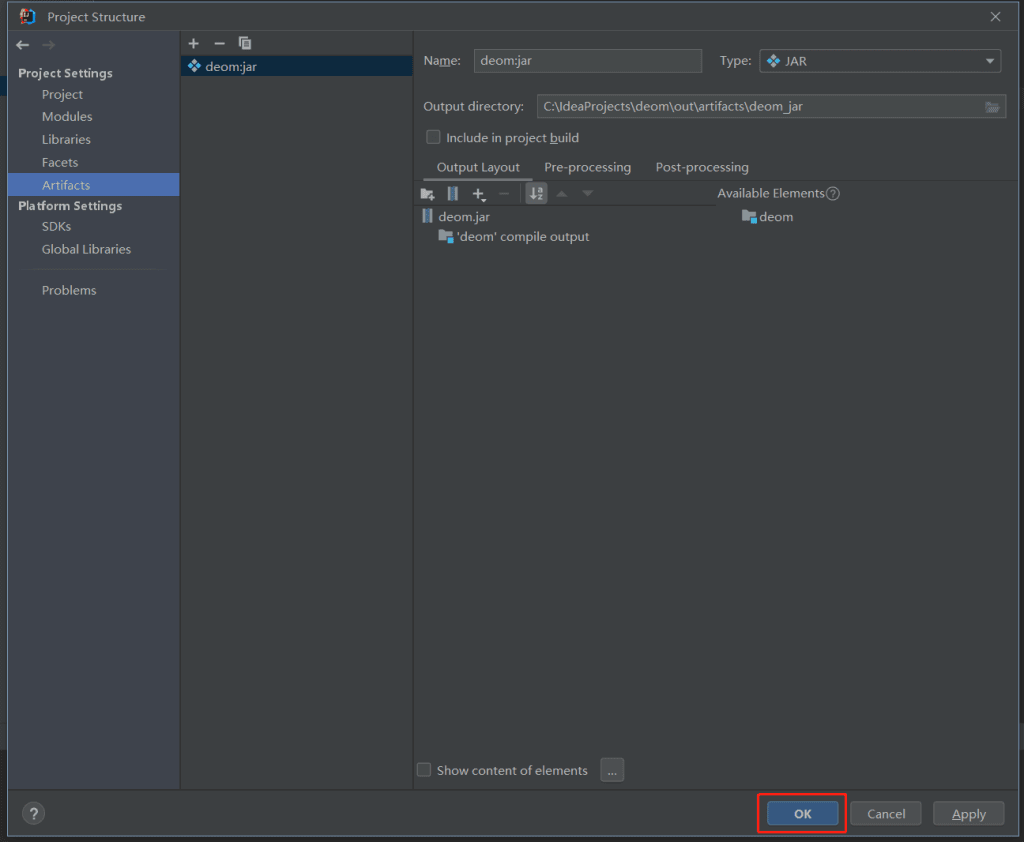
Task: Toggle the sort alphabetically icon
Action: 537,194
